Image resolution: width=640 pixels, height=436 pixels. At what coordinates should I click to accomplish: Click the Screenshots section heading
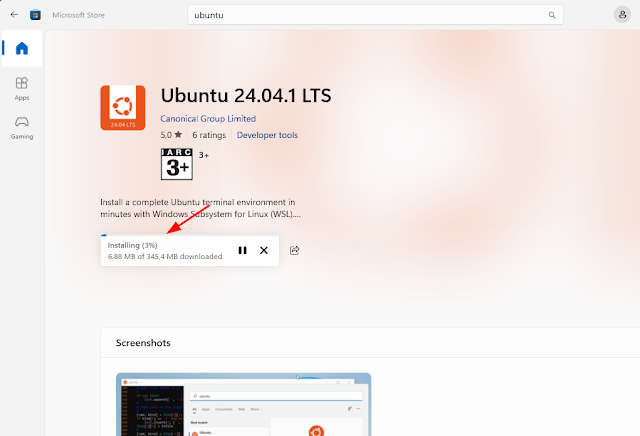tap(143, 343)
